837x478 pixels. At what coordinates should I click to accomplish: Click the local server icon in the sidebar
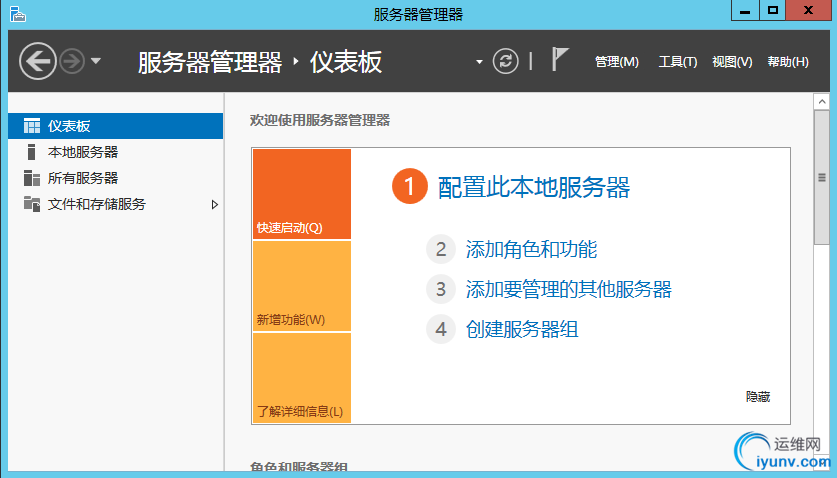(x=31, y=152)
